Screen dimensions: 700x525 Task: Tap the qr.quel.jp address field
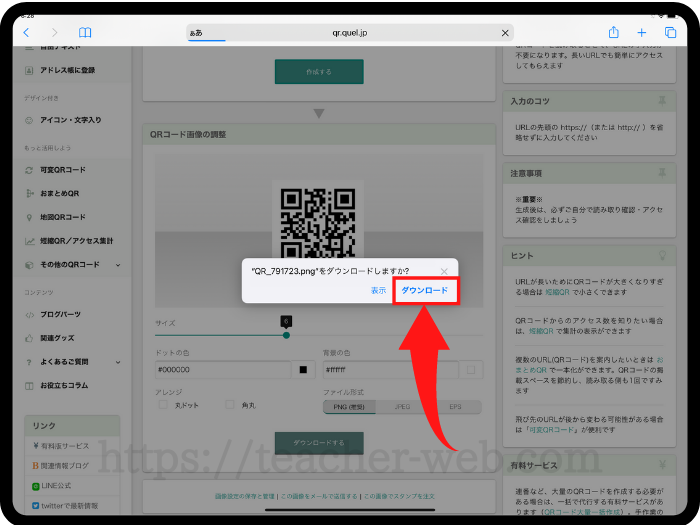point(350,33)
